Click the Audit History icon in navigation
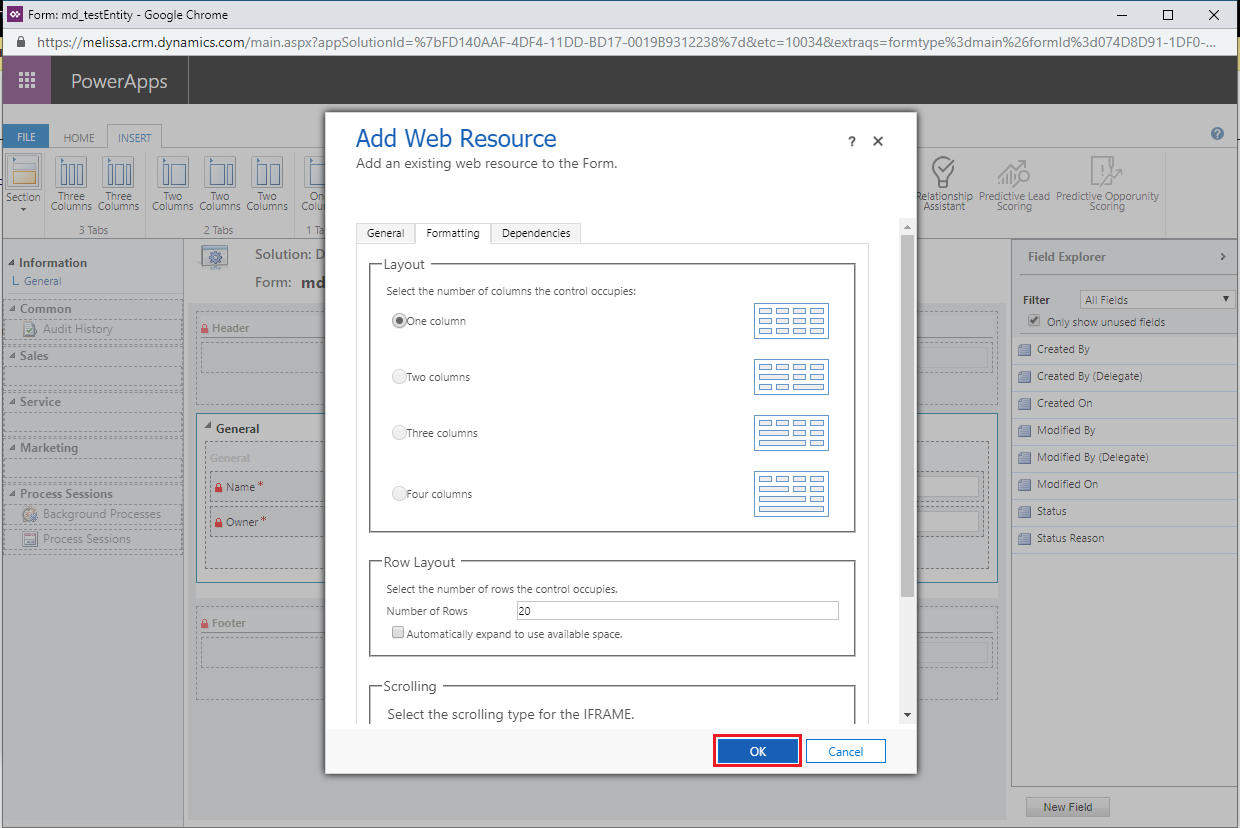Screen dimensions: 1240x828 pos(30,329)
